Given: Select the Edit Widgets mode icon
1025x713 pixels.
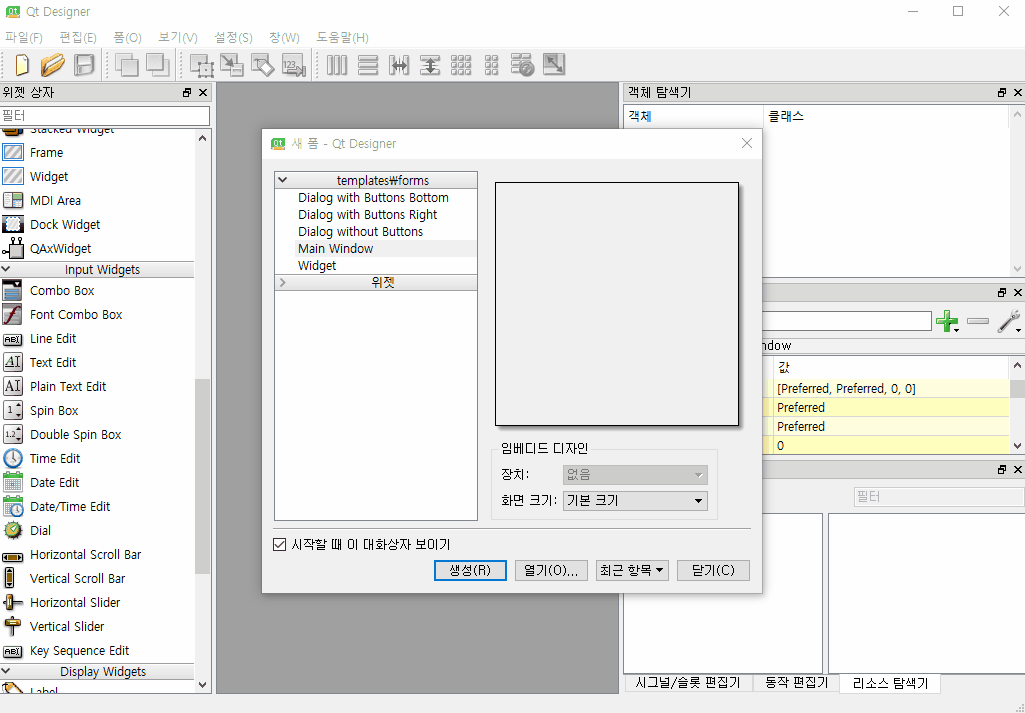Looking at the screenshot, I should [x=202, y=65].
